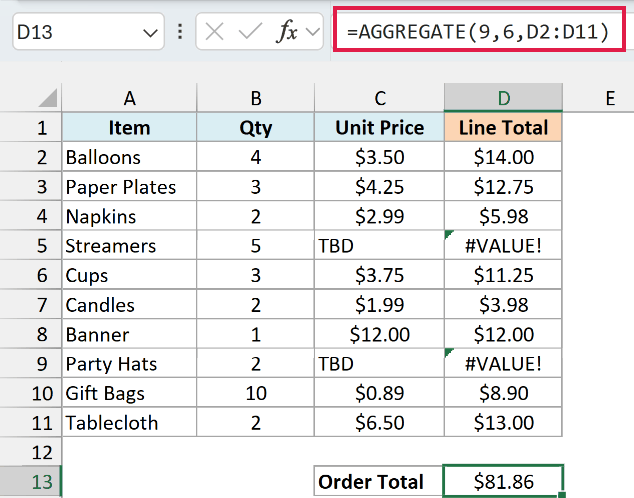This screenshot has width=634, height=498.
Task: Click the Qty header cell
Action: coord(256,127)
